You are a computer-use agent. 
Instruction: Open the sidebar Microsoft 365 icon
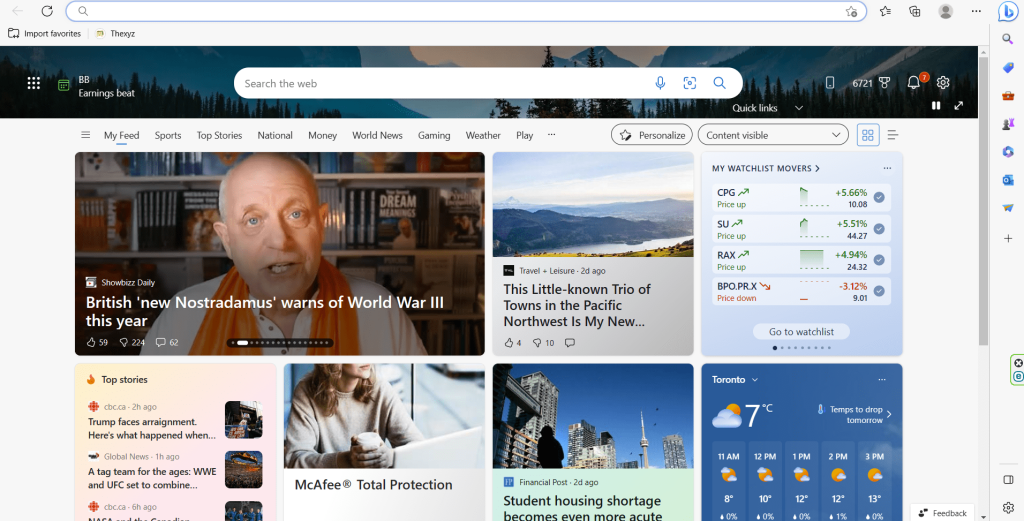coord(1008,151)
